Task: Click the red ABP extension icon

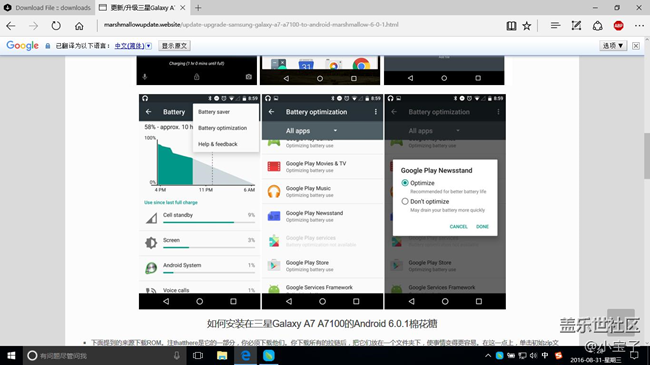Action: tap(618, 26)
